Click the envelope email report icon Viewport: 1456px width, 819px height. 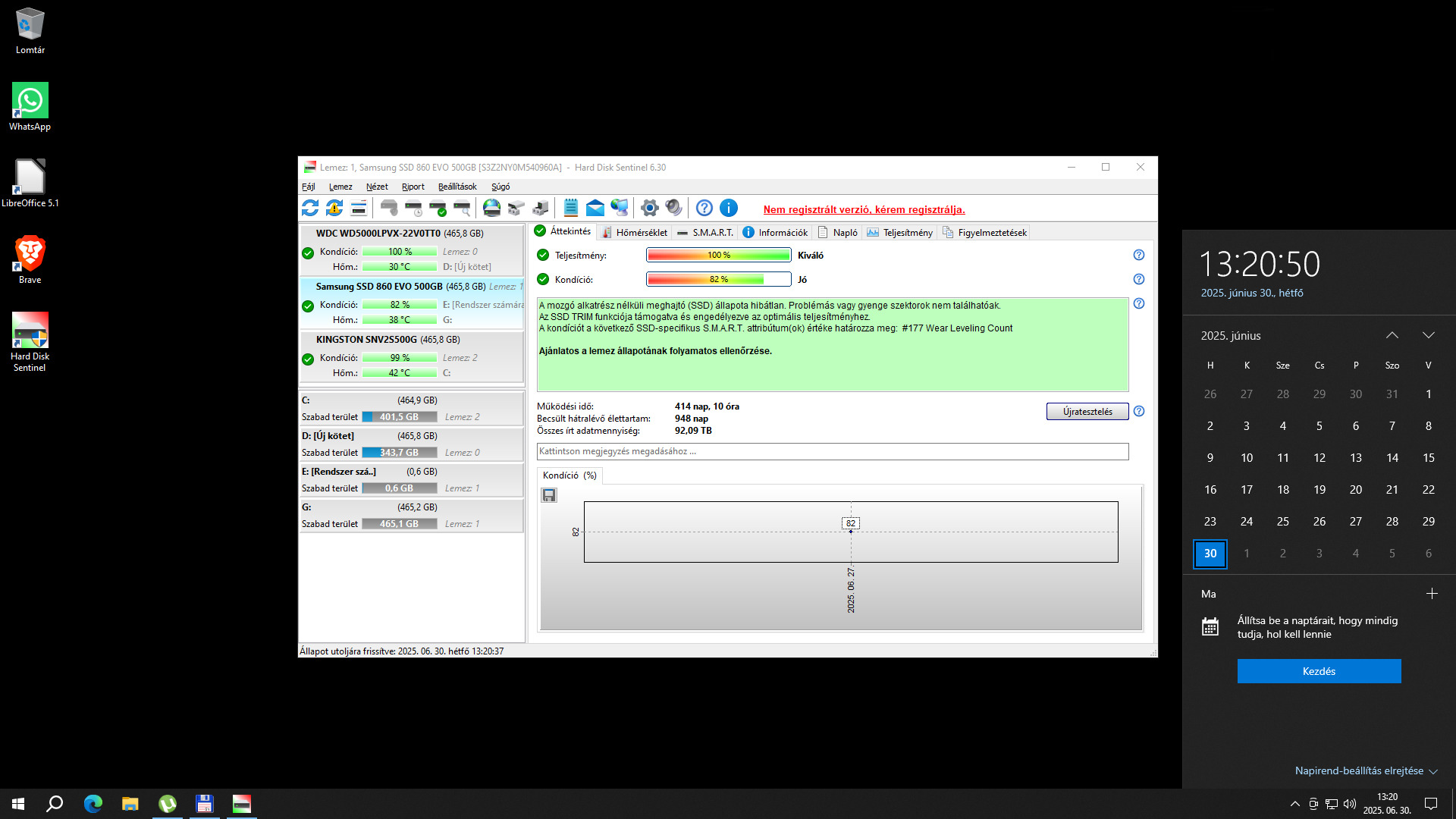click(x=595, y=208)
